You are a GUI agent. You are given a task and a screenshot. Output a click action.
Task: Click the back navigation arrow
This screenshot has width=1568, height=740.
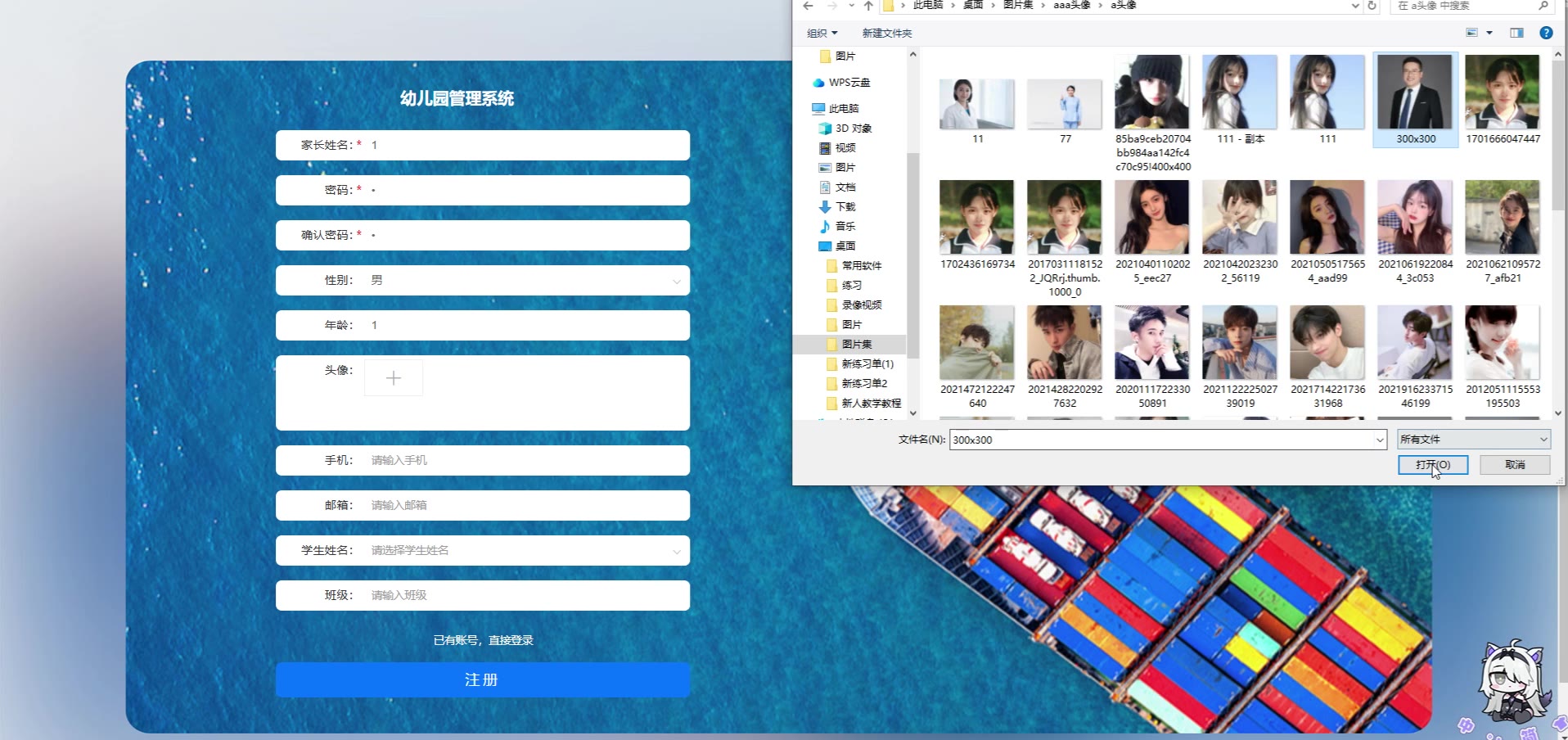pos(808,6)
